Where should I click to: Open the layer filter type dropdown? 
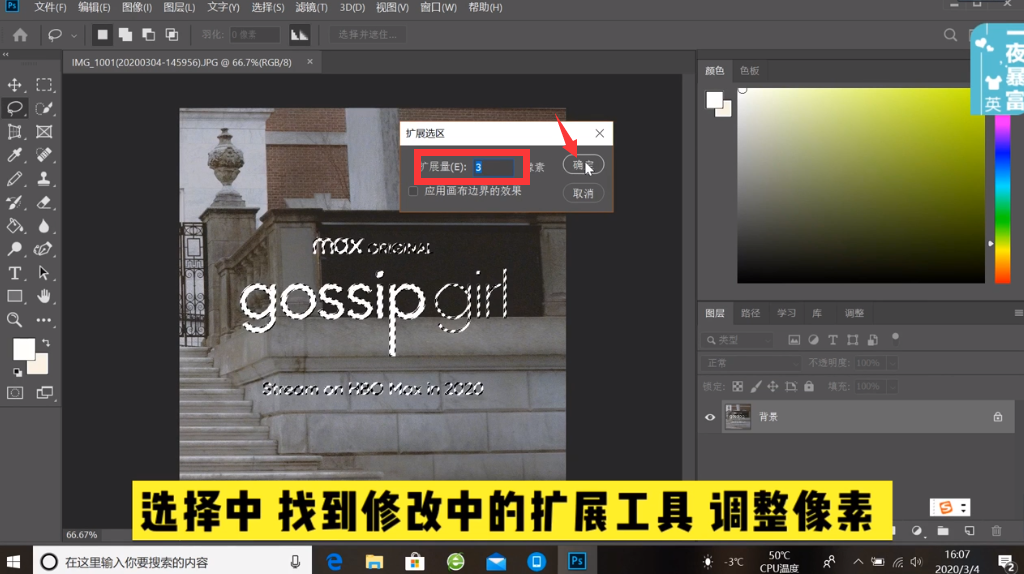point(737,340)
